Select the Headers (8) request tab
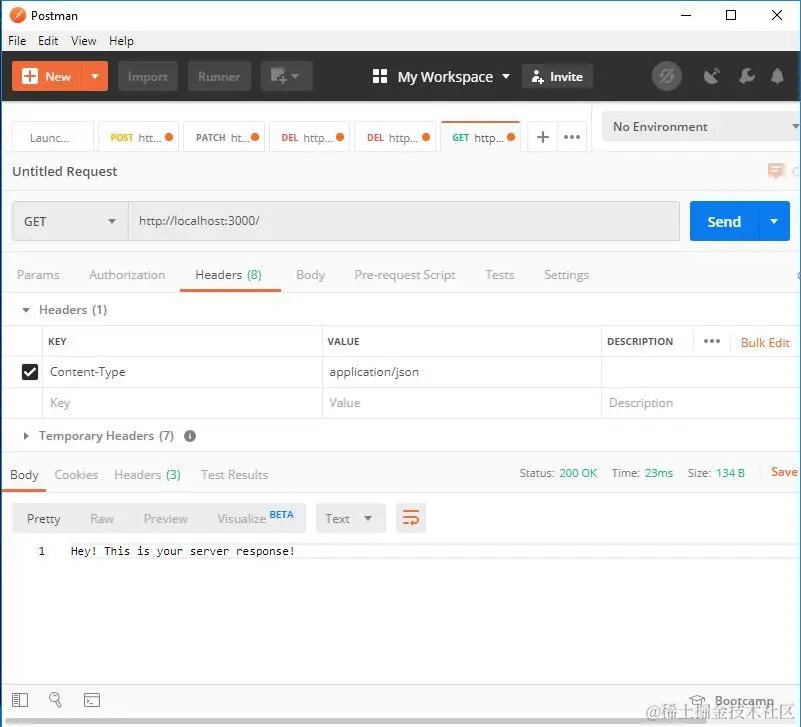 click(x=228, y=275)
